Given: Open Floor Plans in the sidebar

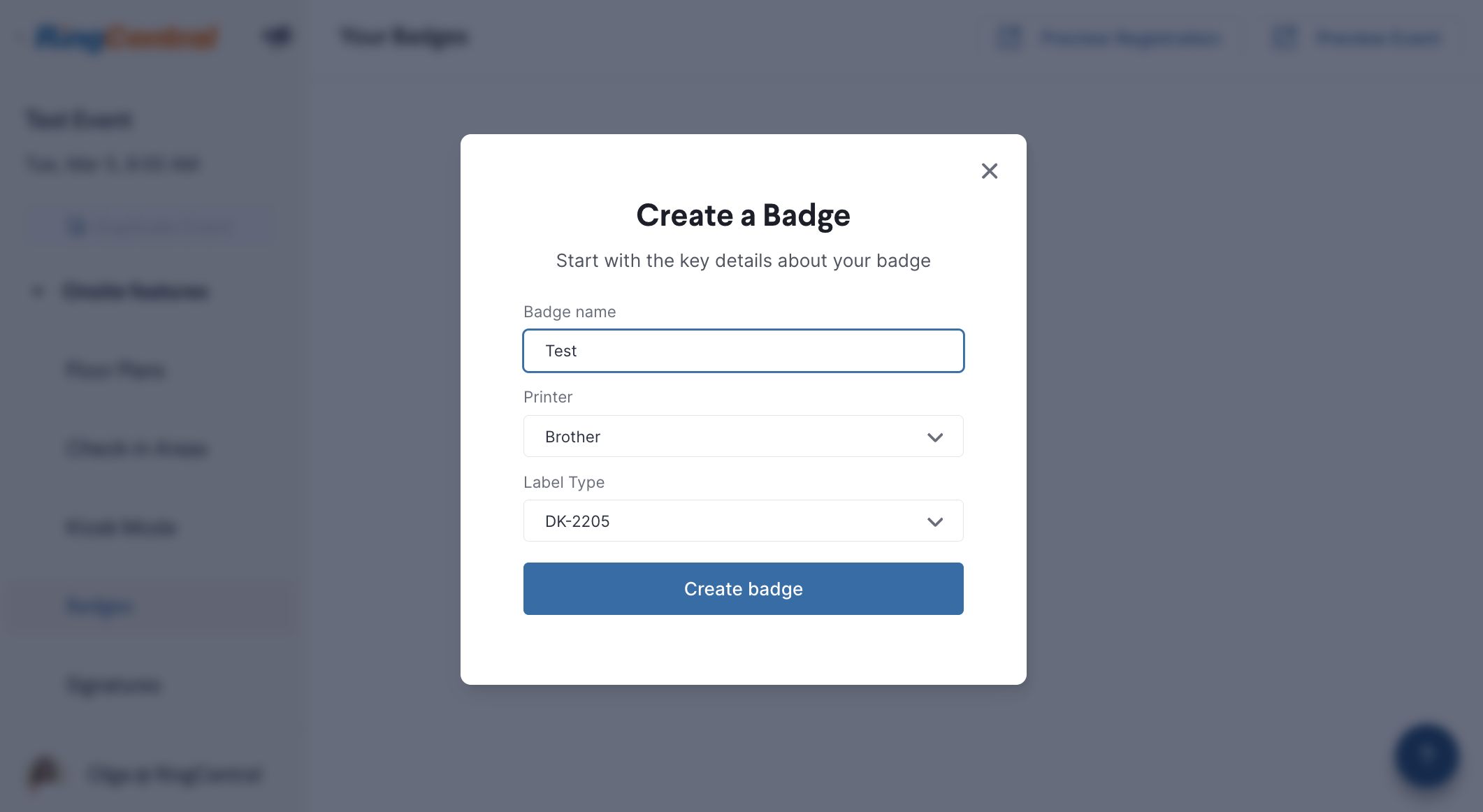Looking at the screenshot, I should click(116, 370).
